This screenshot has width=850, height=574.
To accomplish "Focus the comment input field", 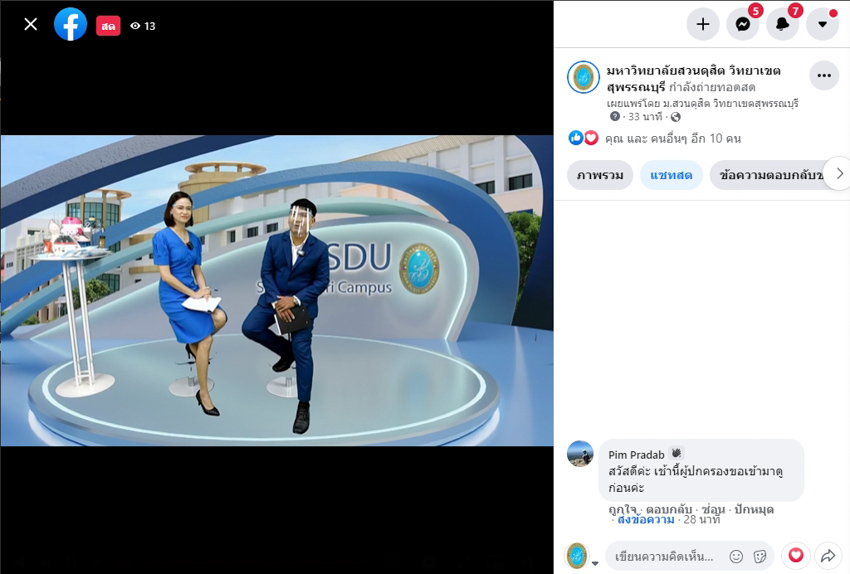I will point(664,556).
